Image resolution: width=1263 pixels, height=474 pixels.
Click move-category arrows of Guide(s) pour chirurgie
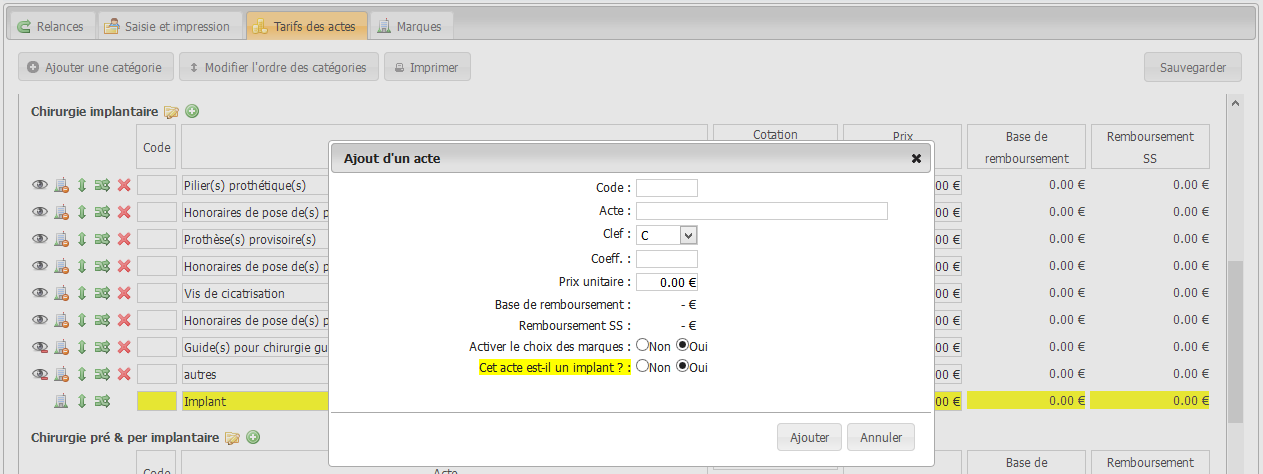102,347
